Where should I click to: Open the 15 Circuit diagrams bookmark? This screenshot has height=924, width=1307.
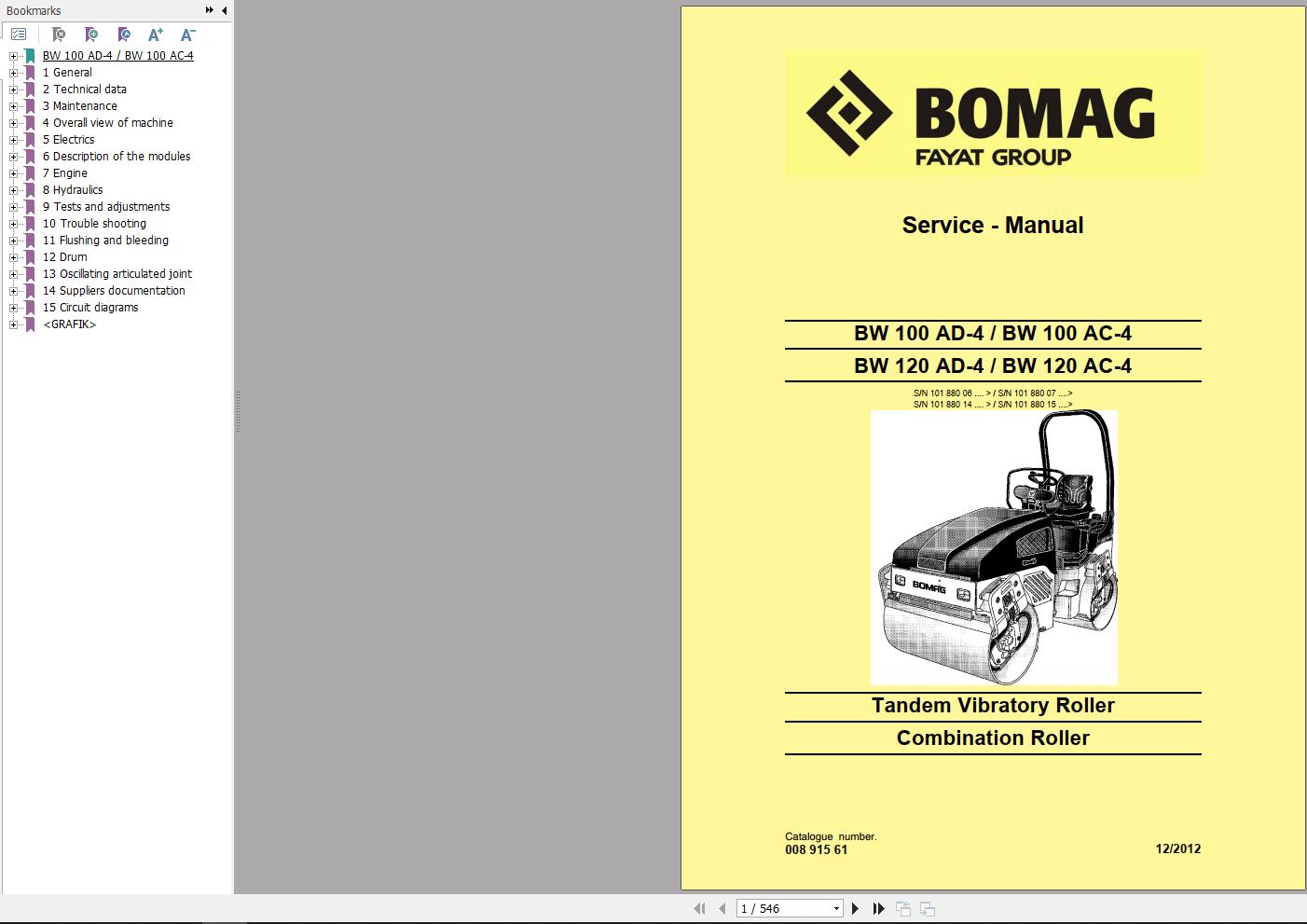click(90, 308)
